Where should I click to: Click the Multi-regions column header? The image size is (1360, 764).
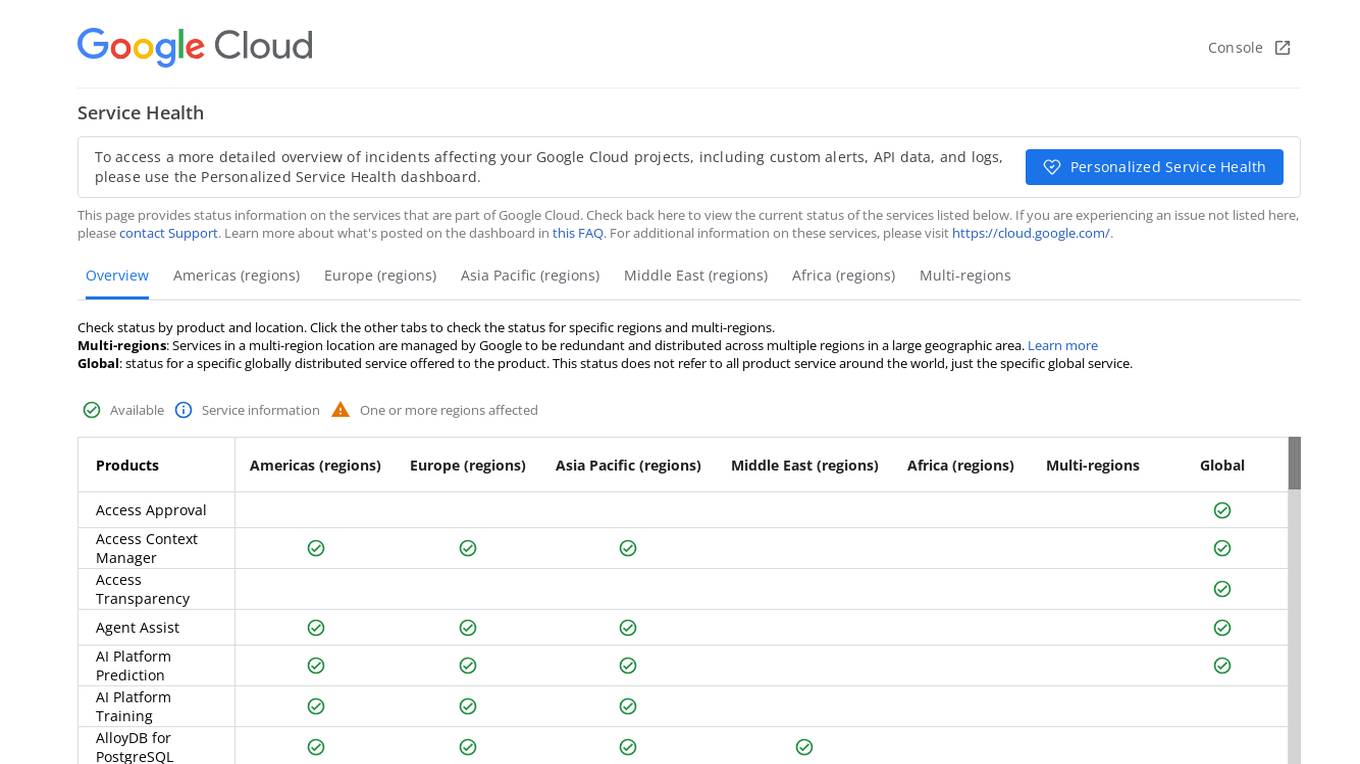(x=1092, y=465)
